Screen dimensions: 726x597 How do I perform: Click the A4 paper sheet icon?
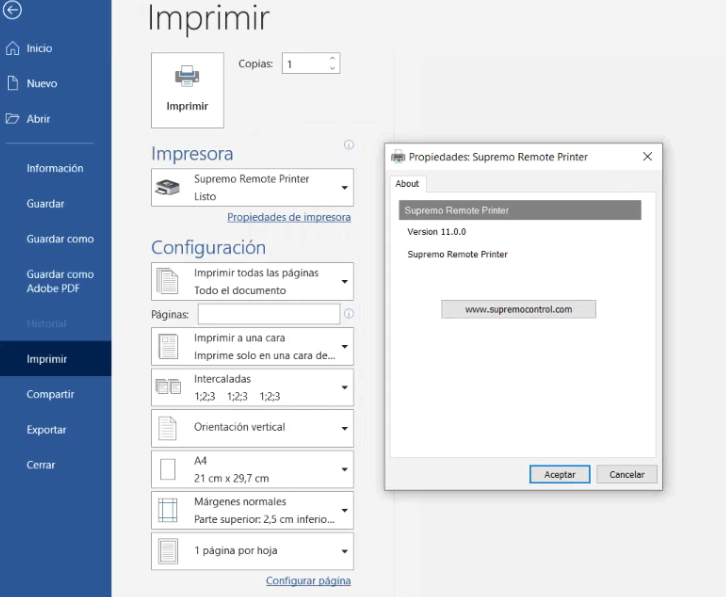168,469
